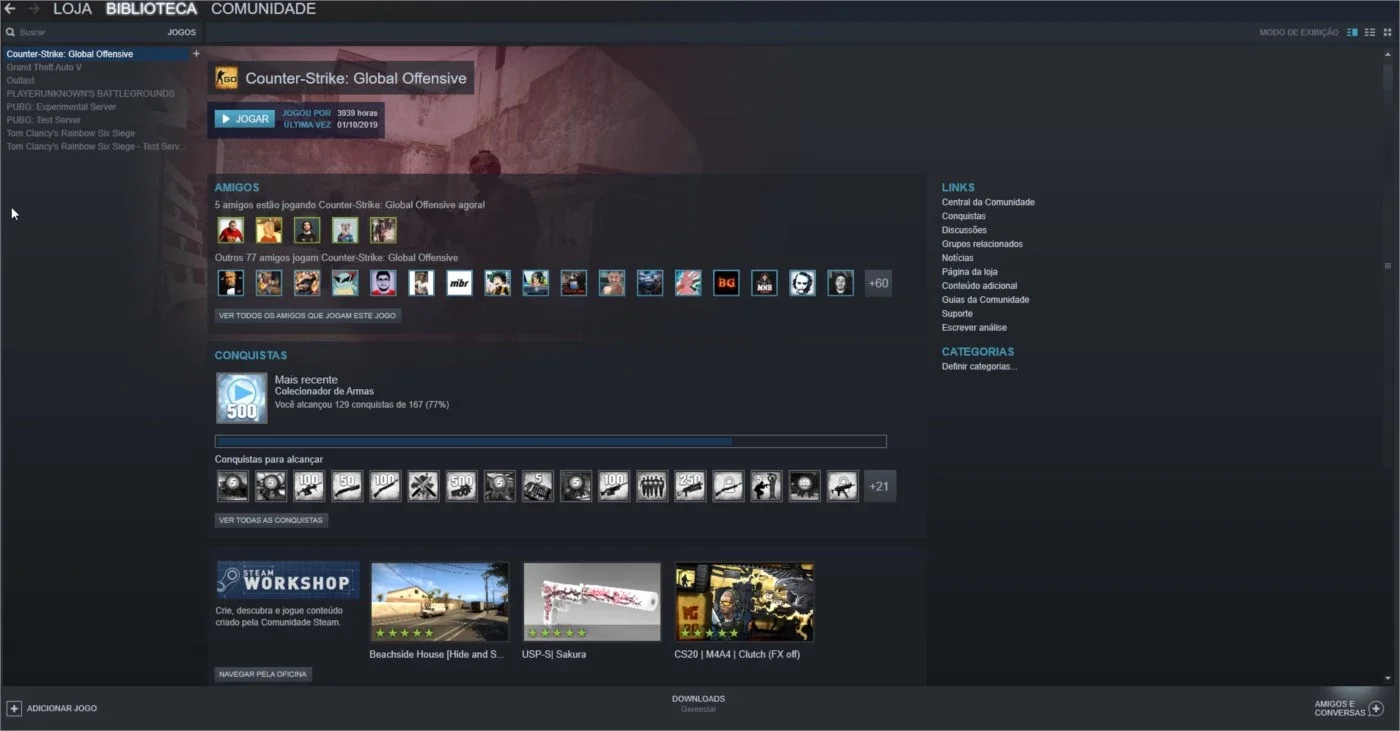The image size is (1400, 731).
Task: Select PUBG: Experimental Server entry
Action: click(61, 107)
